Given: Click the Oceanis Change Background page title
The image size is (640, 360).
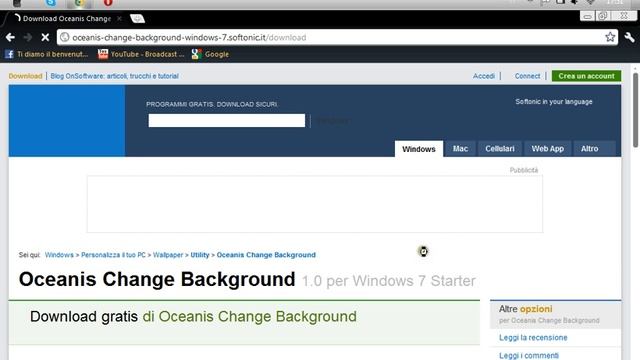Looking at the screenshot, I should [x=157, y=280].
